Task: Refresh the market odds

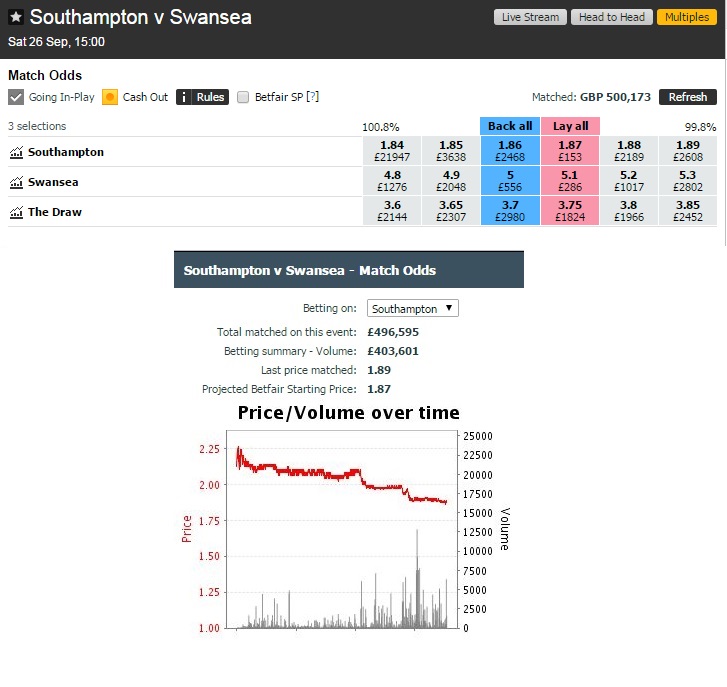Action: 688,97
